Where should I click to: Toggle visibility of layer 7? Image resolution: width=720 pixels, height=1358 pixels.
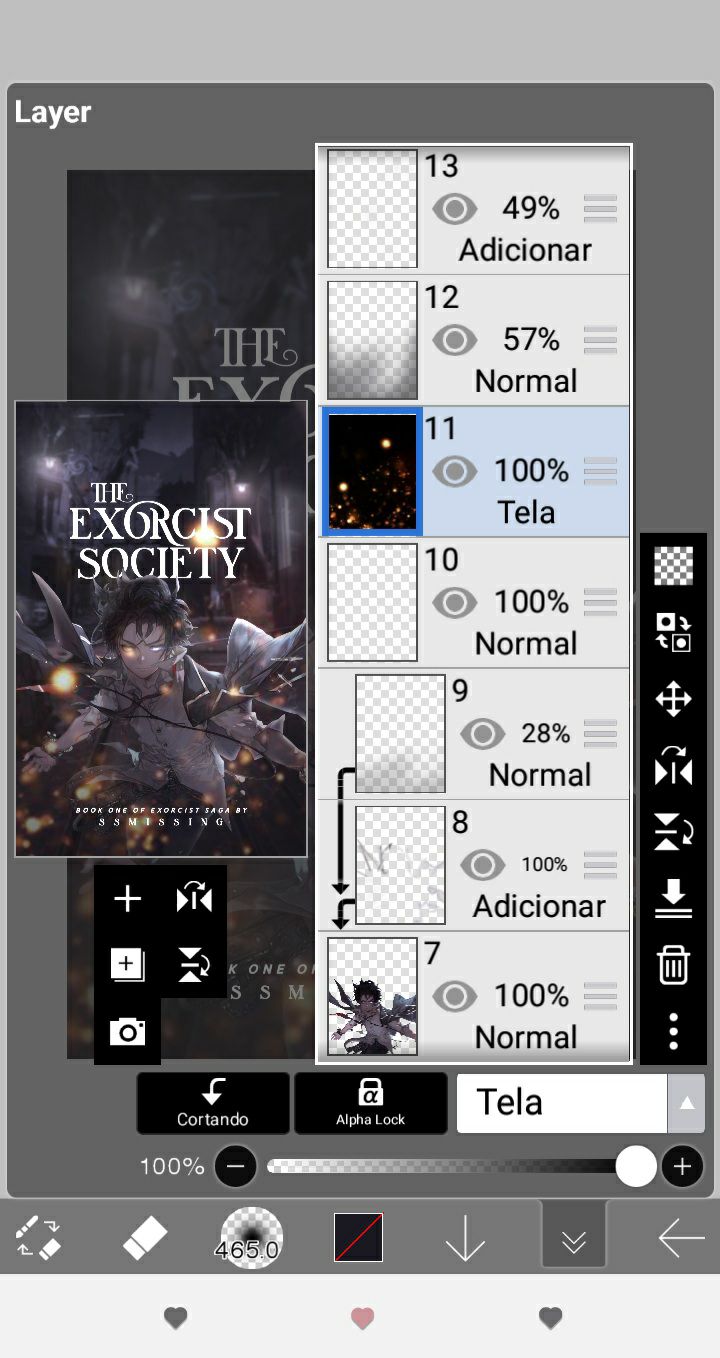click(x=455, y=996)
